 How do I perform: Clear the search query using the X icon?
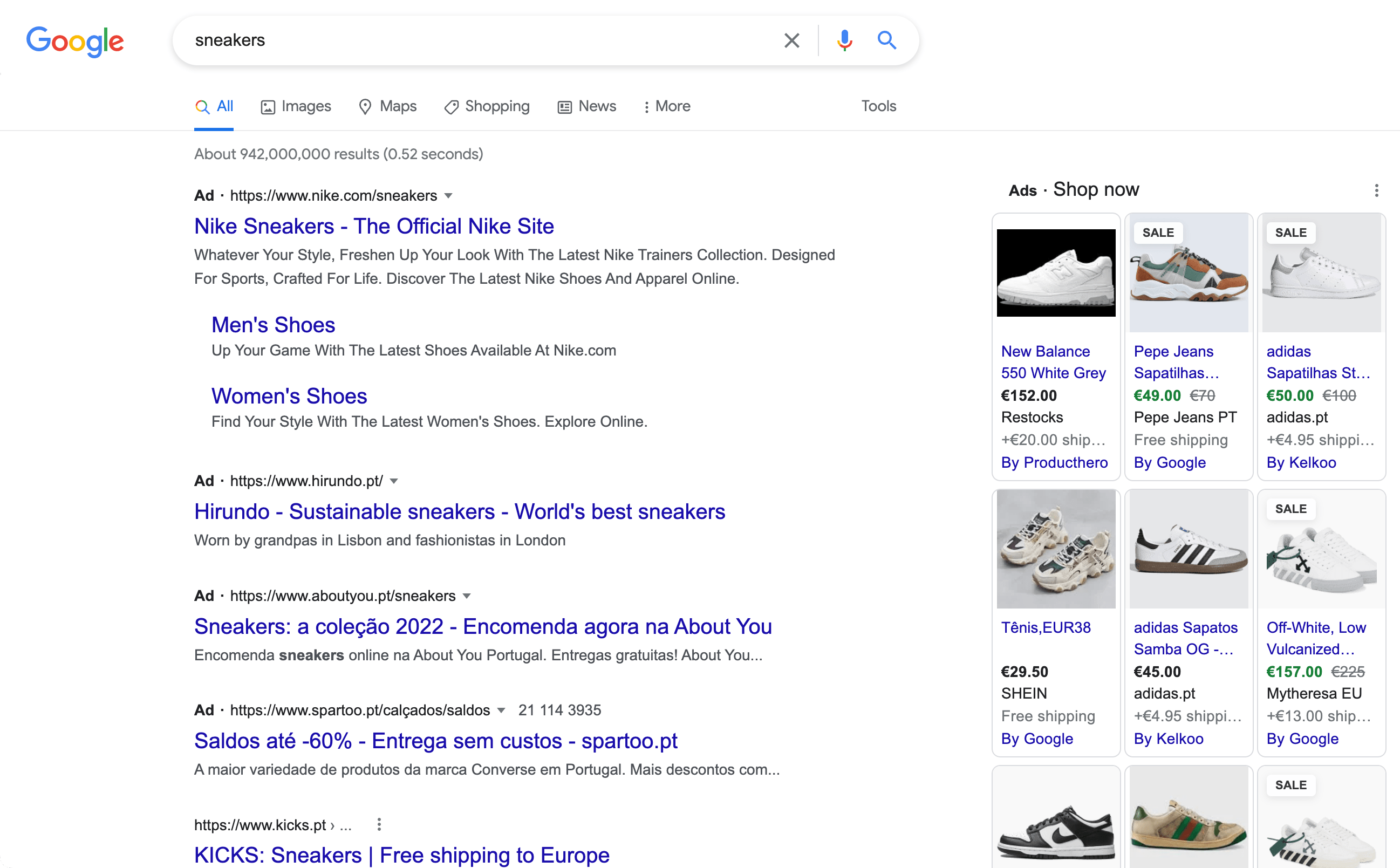(791, 40)
